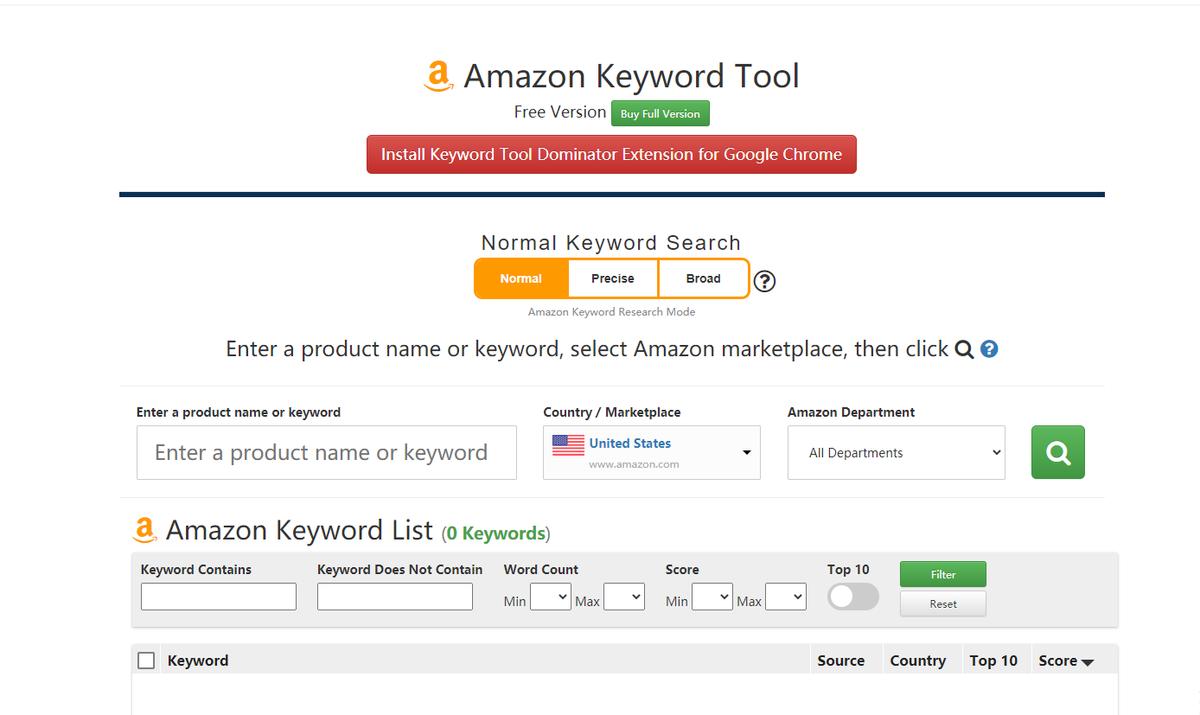Screen dimensions: 1200x715
Task: Expand the All Departments dropdown
Action: [x=896, y=453]
